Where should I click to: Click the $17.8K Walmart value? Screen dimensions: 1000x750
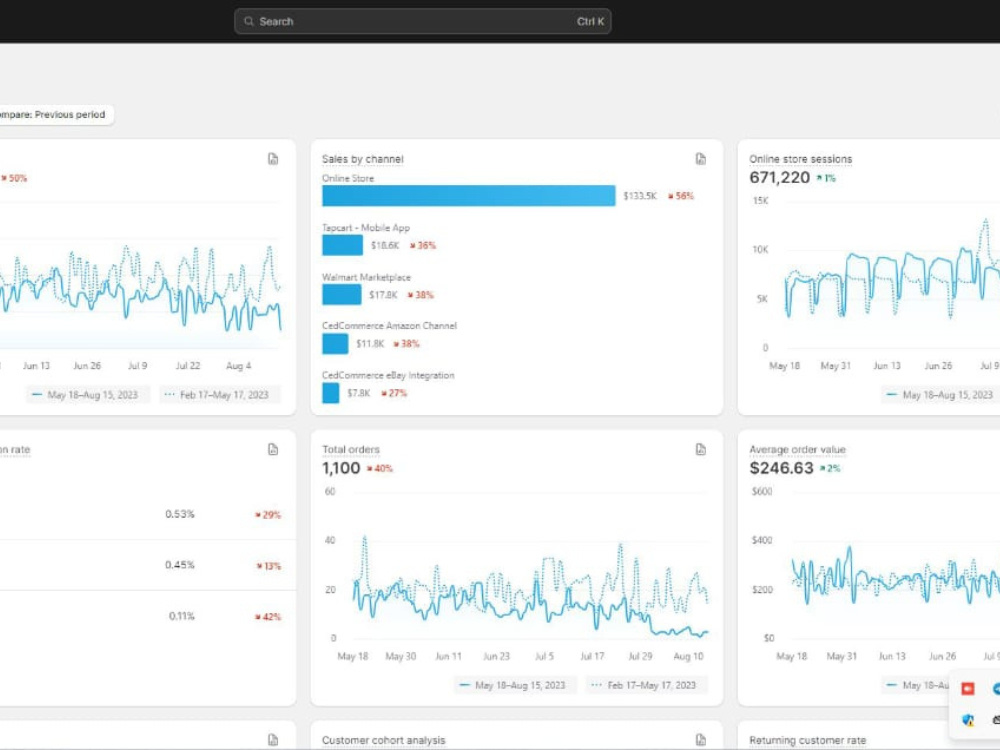tap(383, 295)
